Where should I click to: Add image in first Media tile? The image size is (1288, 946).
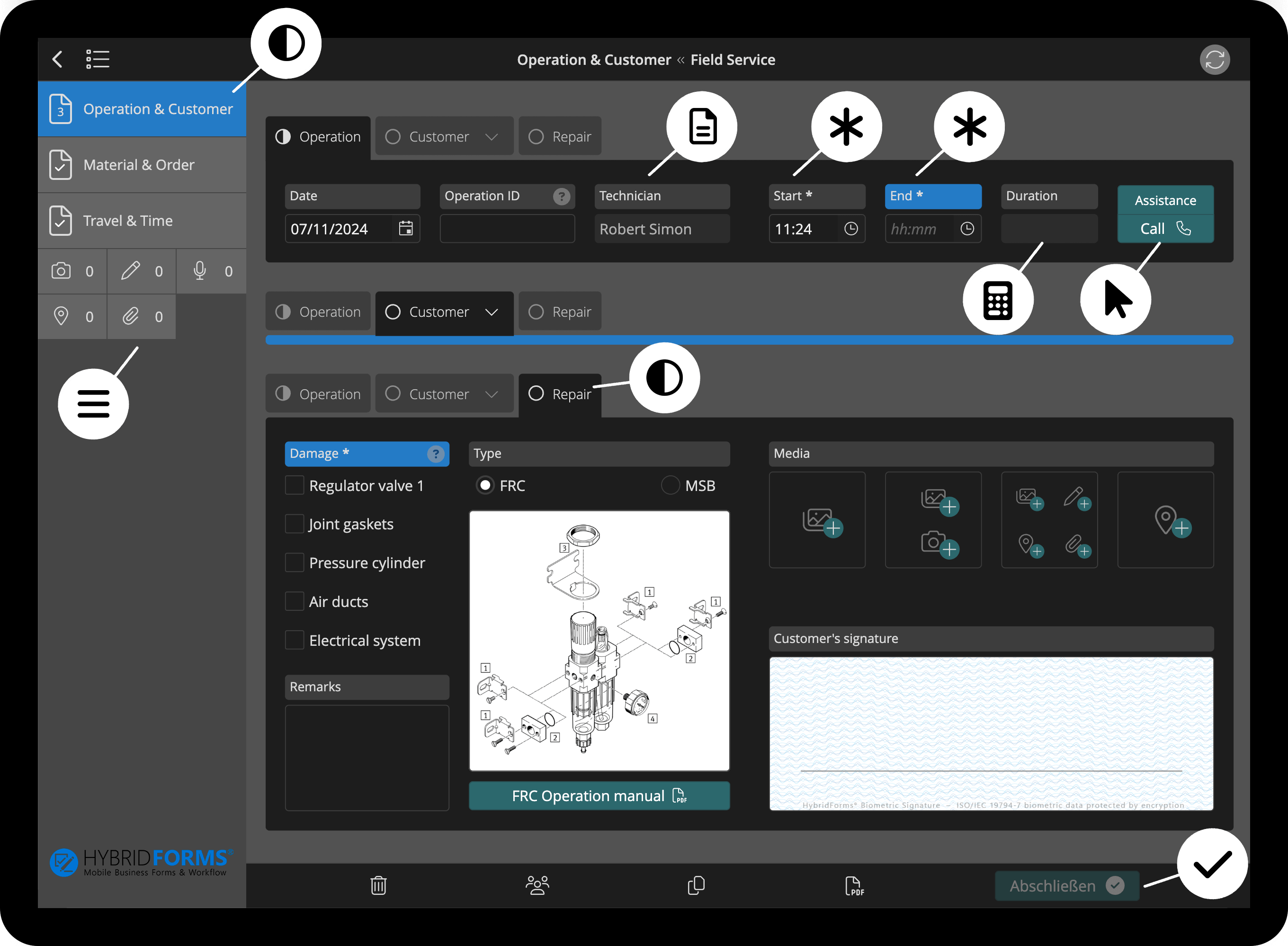[822, 522]
